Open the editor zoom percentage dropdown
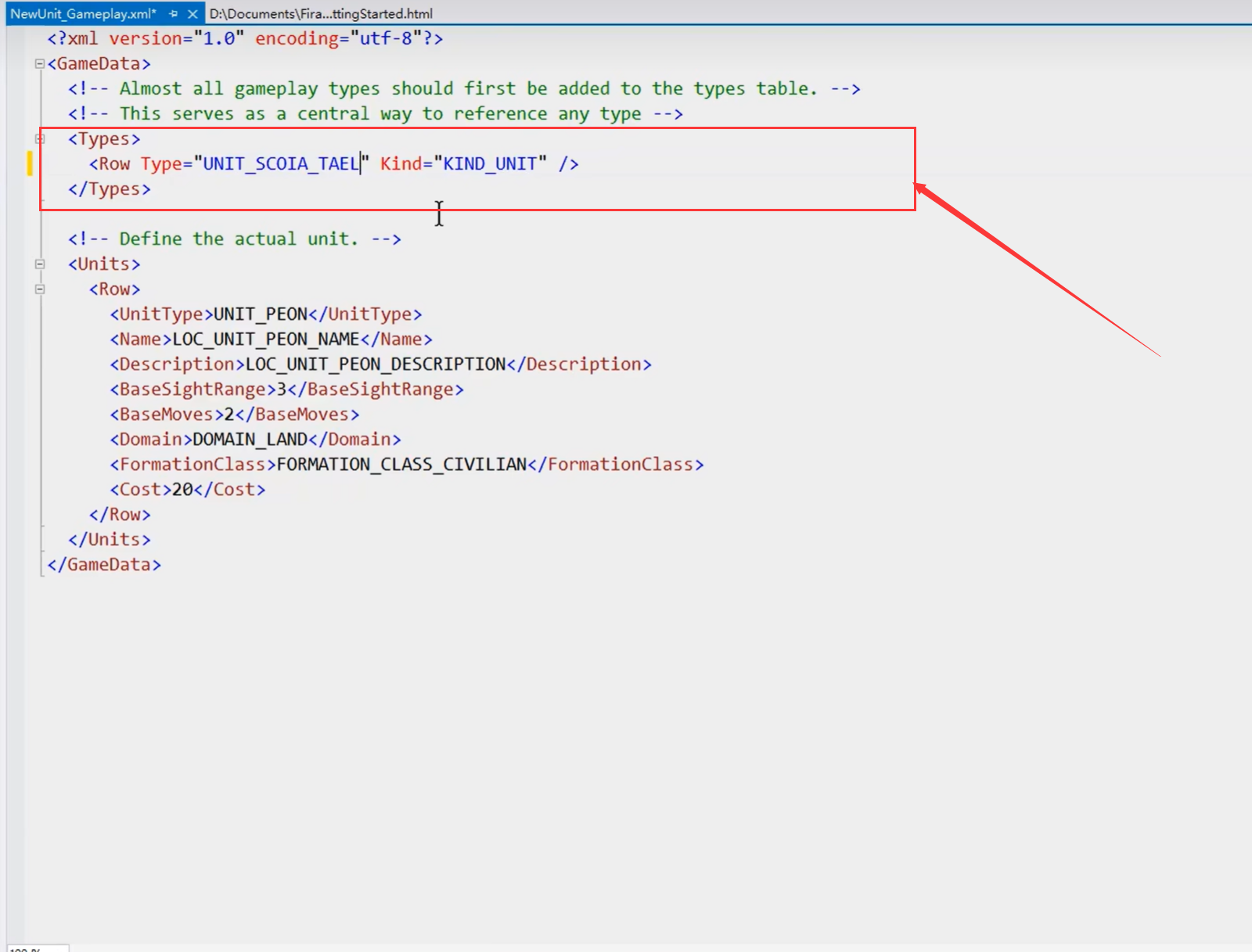The width and height of the screenshot is (1252, 952). point(35,949)
